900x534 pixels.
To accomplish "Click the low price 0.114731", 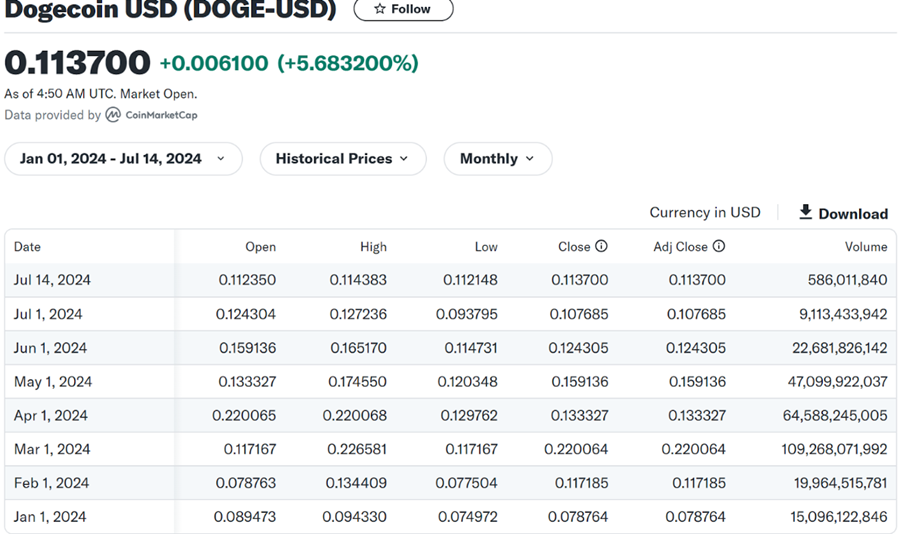I will (x=471, y=348).
